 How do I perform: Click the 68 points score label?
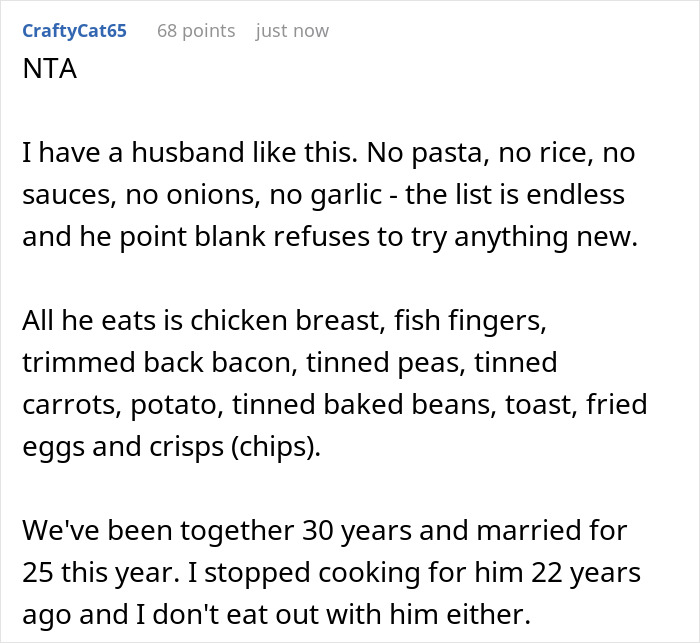[196, 31]
